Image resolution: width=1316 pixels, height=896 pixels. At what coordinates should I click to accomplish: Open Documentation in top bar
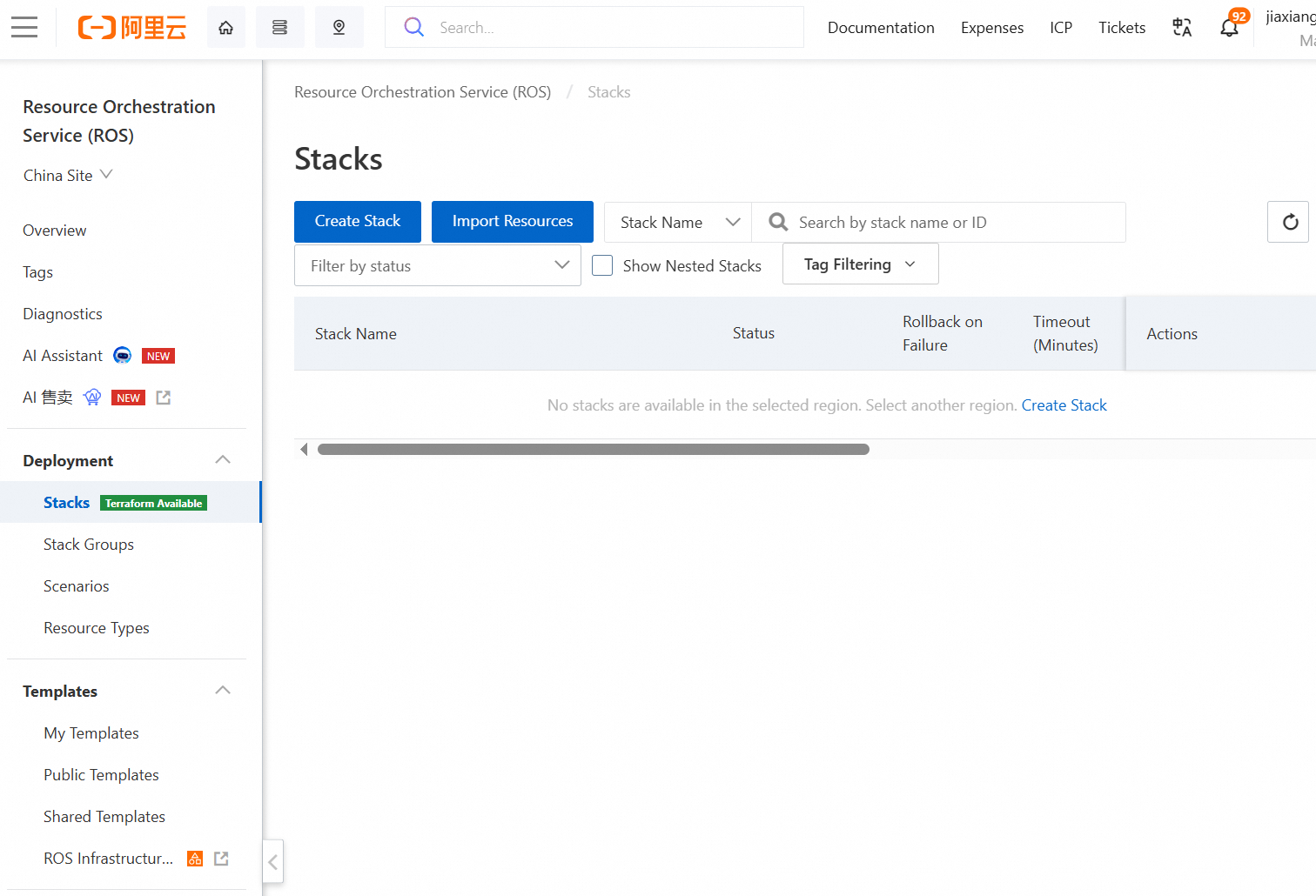tap(881, 28)
